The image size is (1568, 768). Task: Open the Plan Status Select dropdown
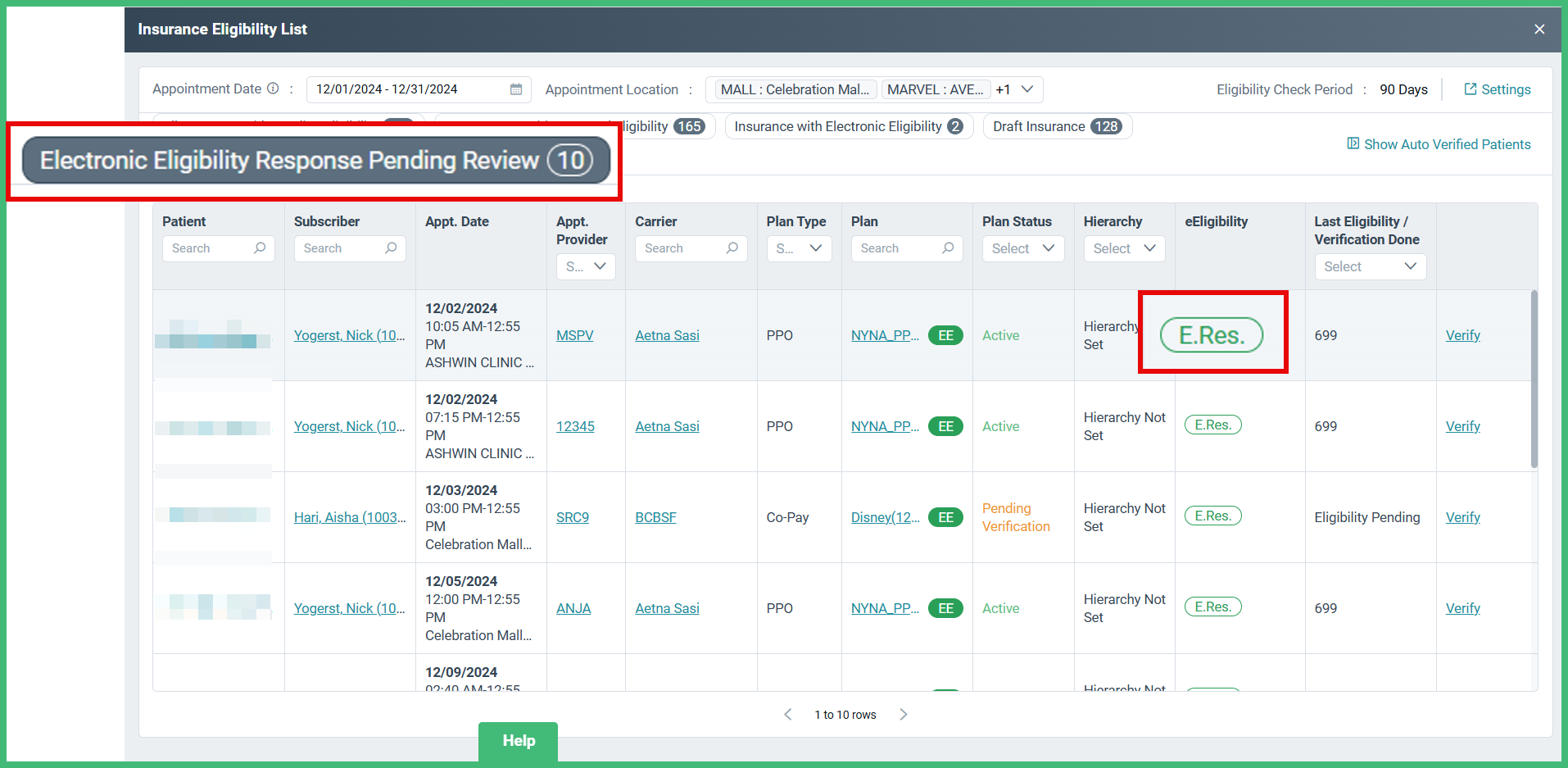click(1022, 248)
